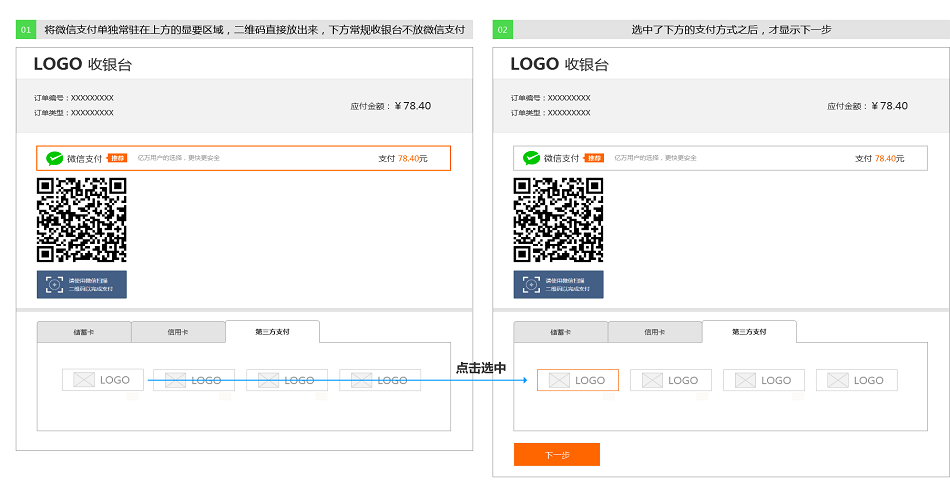The image size is (950, 497).
Task: Click the WeChat QR code in mockup 02
Action: (559, 220)
